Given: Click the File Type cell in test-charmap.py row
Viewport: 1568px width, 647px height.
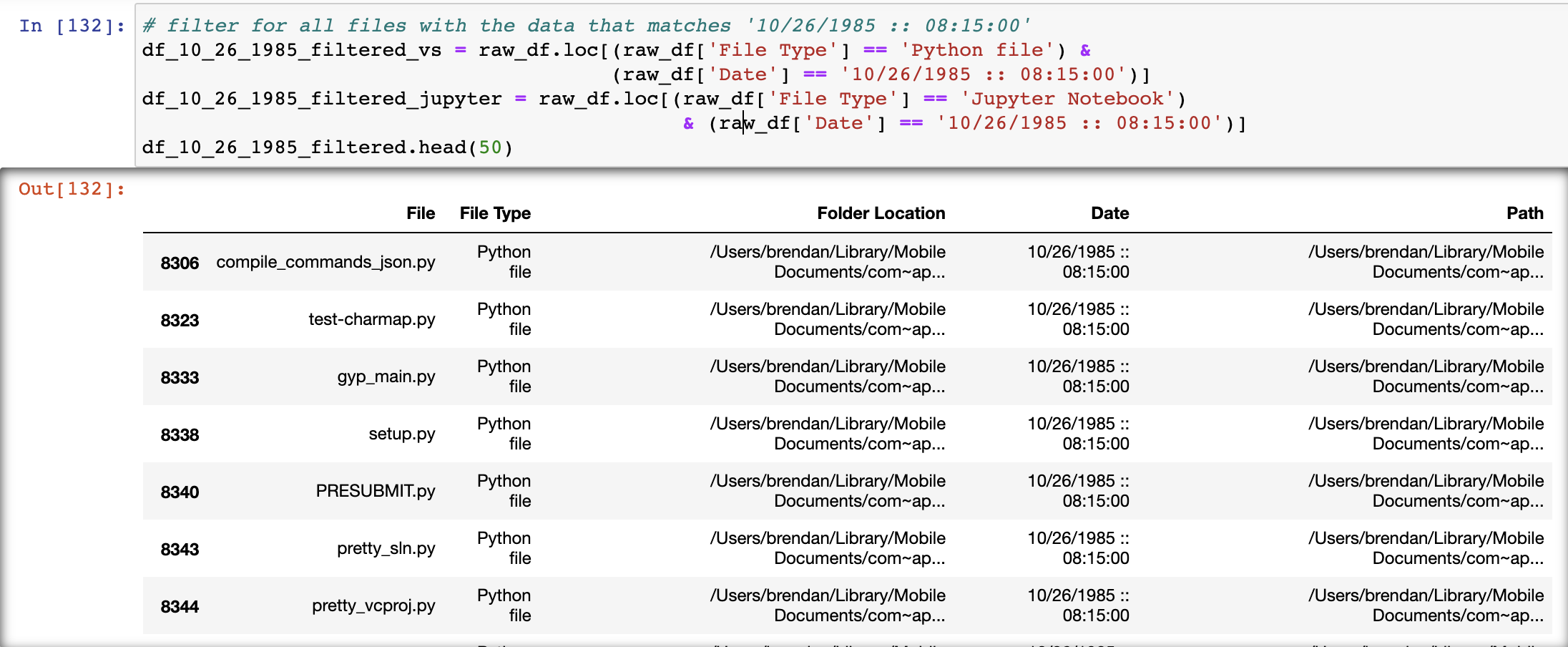Looking at the screenshot, I should pos(504,319).
